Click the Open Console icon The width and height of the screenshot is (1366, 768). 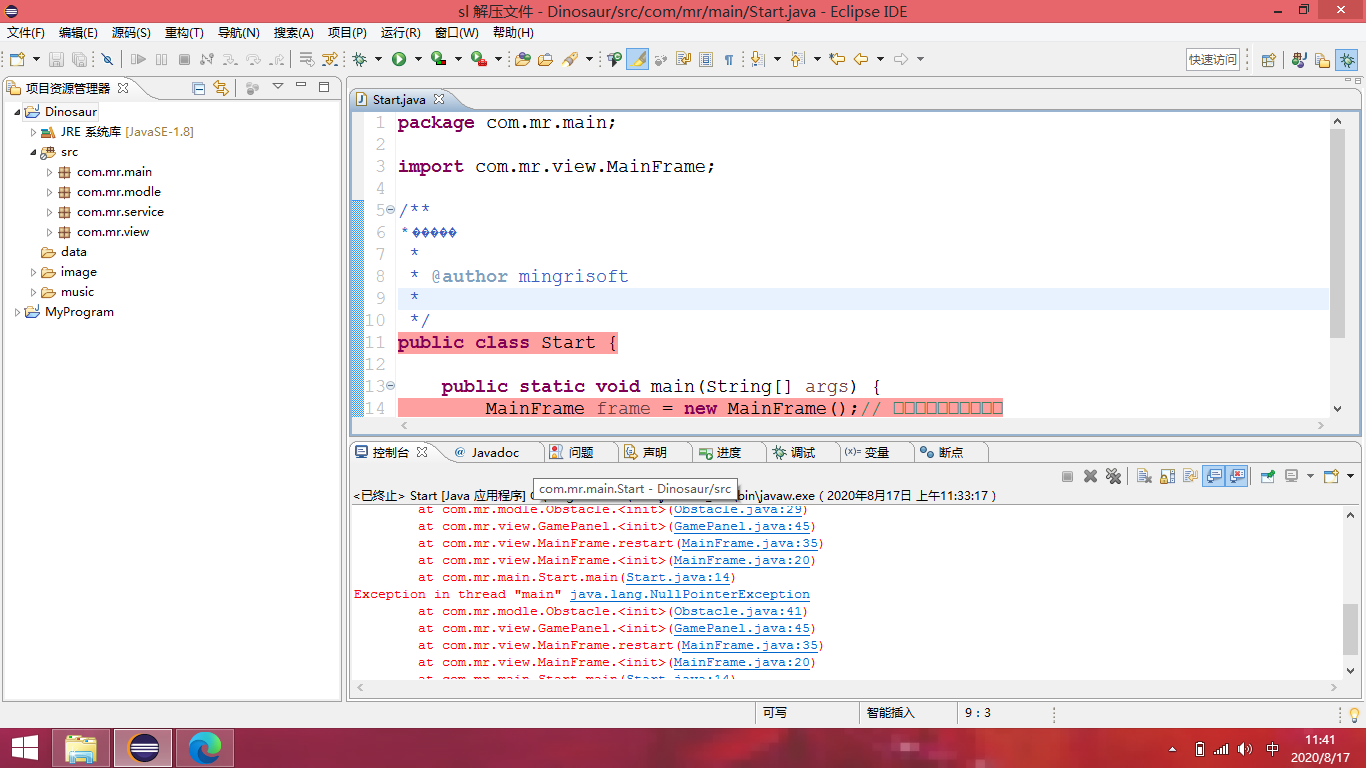pyautogui.click(x=1331, y=477)
